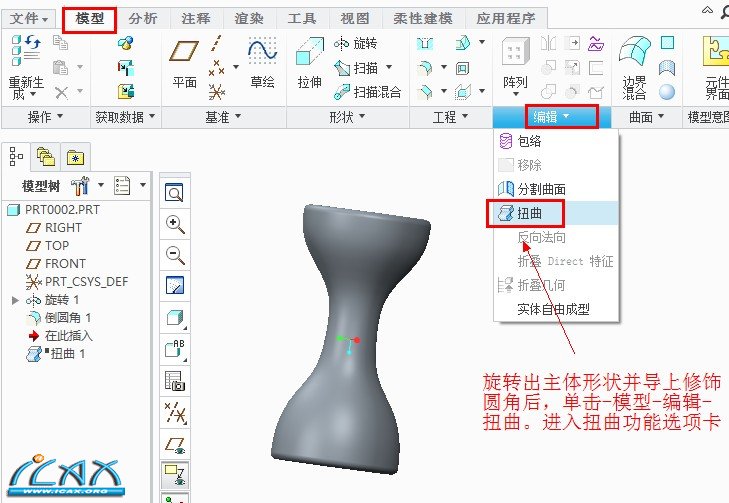
Task: Switch to the 视图 ribbon tab
Action: (355, 19)
